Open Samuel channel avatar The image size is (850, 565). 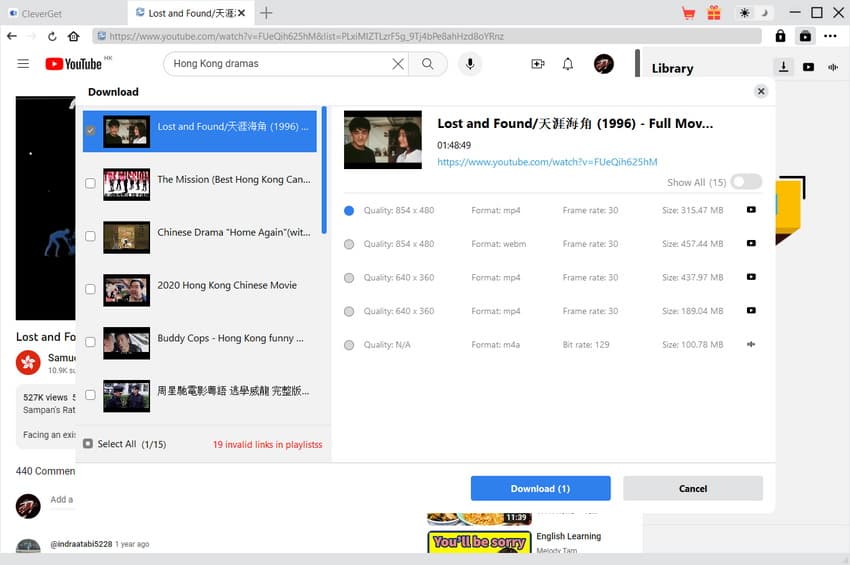[x=28, y=363]
